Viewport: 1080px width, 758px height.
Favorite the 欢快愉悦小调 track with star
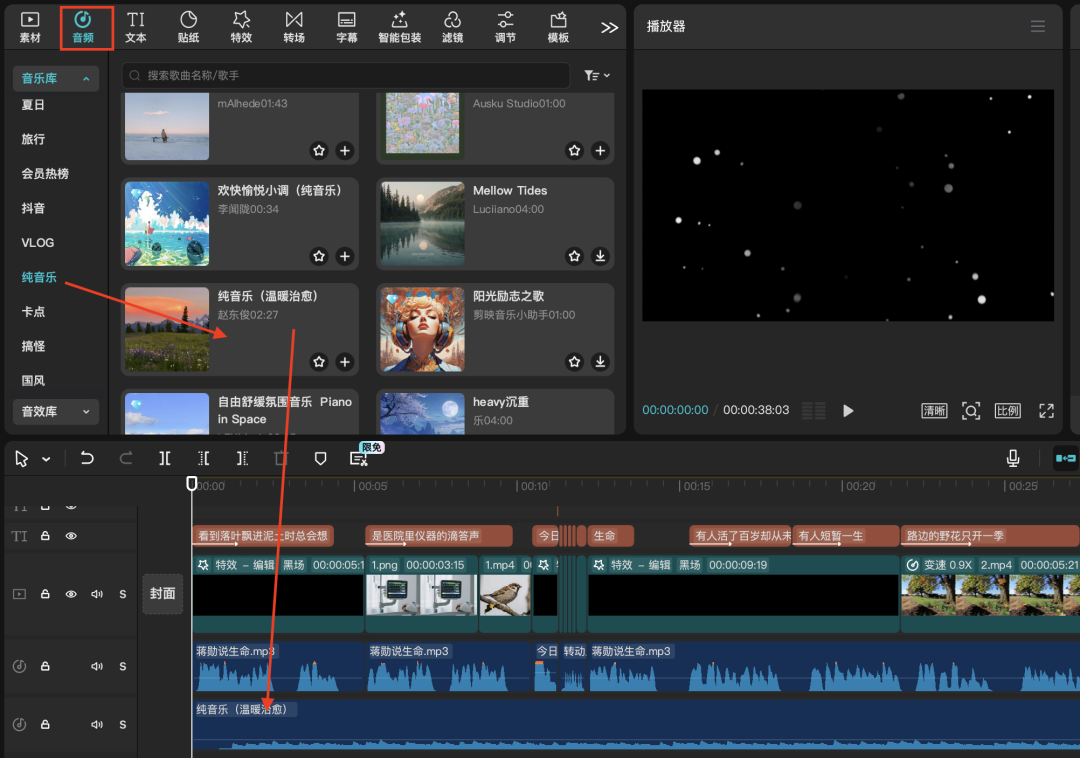319,256
